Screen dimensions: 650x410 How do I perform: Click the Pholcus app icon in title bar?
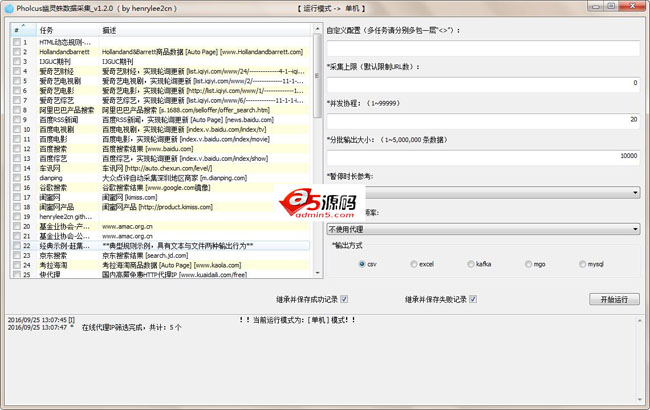pyautogui.click(x=9, y=8)
